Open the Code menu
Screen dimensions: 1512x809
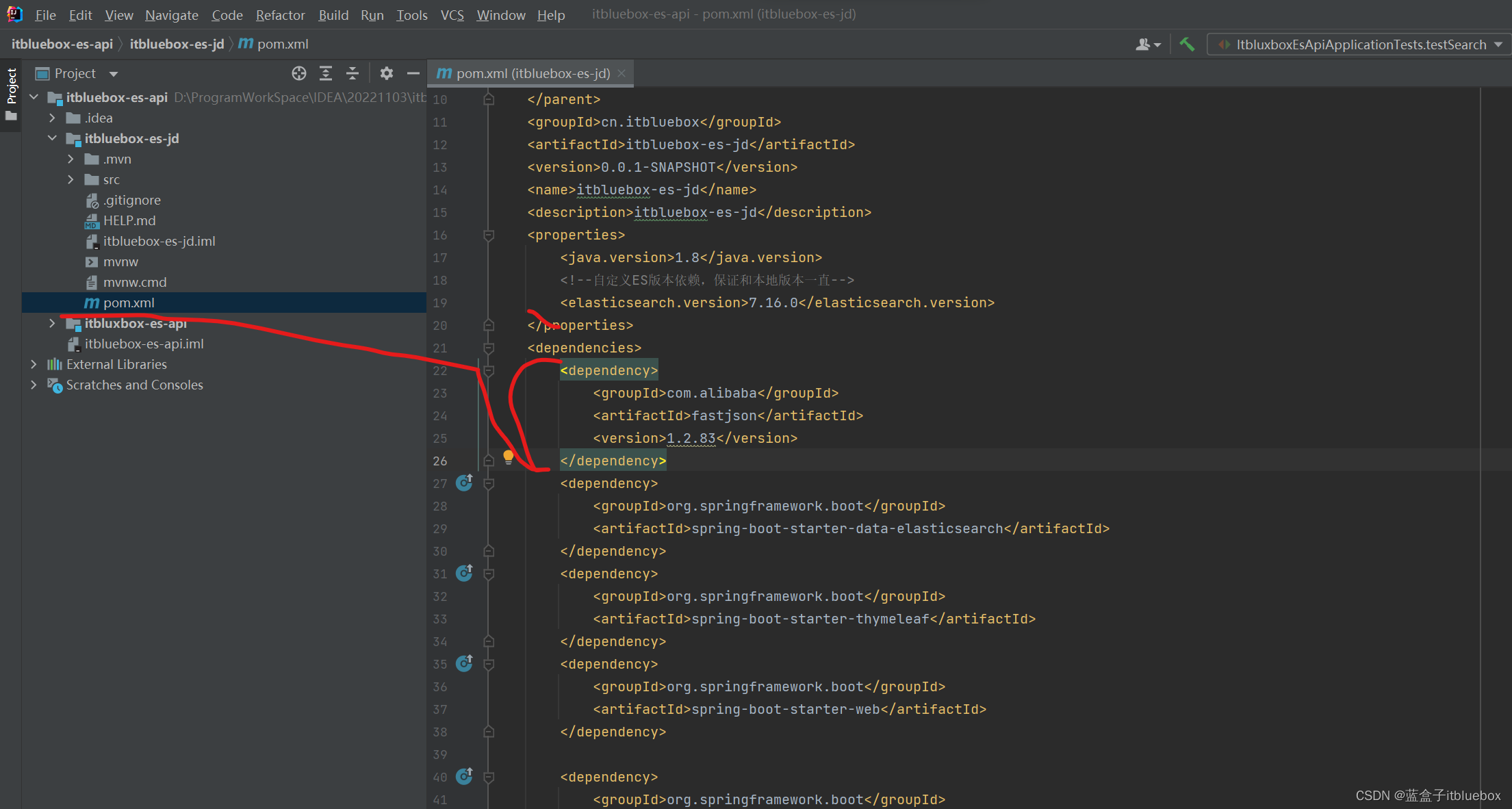[227, 14]
